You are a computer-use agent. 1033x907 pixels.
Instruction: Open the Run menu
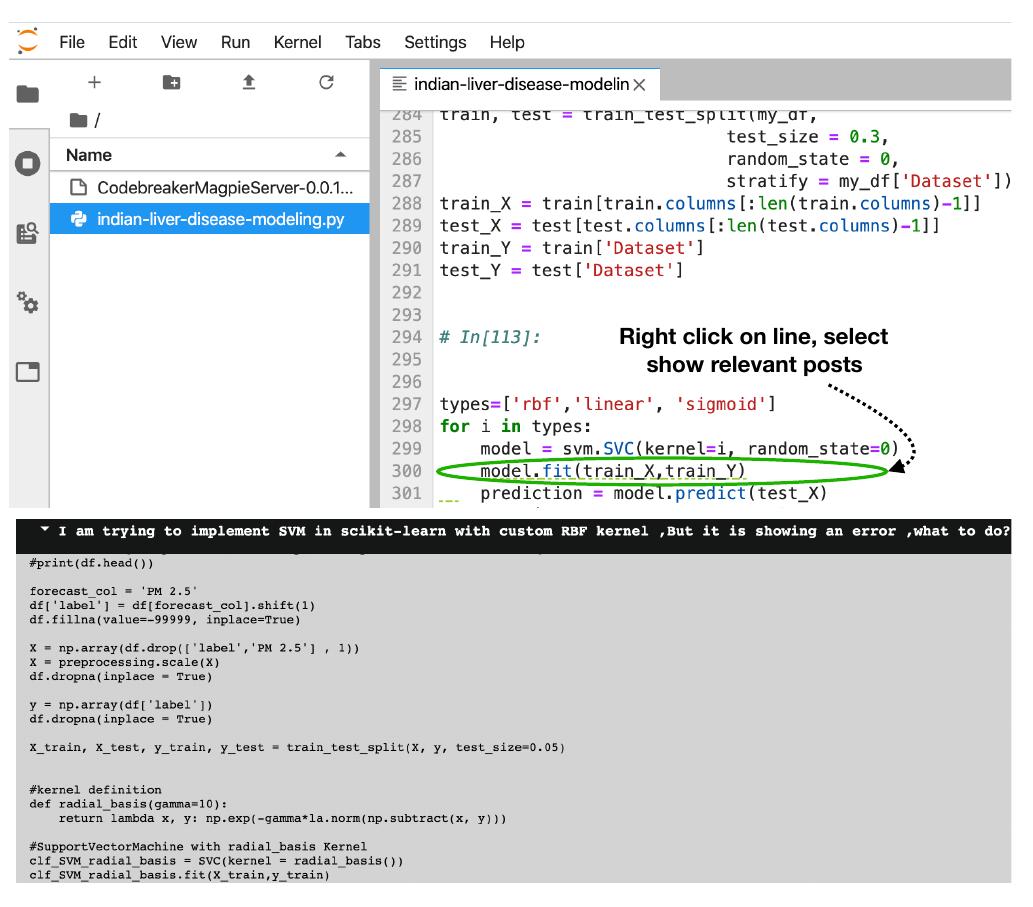click(235, 42)
